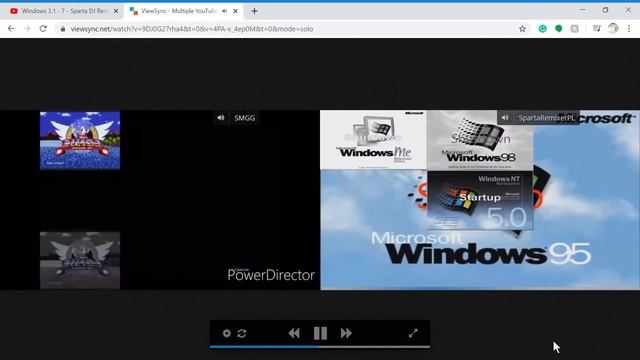Open the gray square extension icon
Screen dimensions: 640x360
(574, 29)
